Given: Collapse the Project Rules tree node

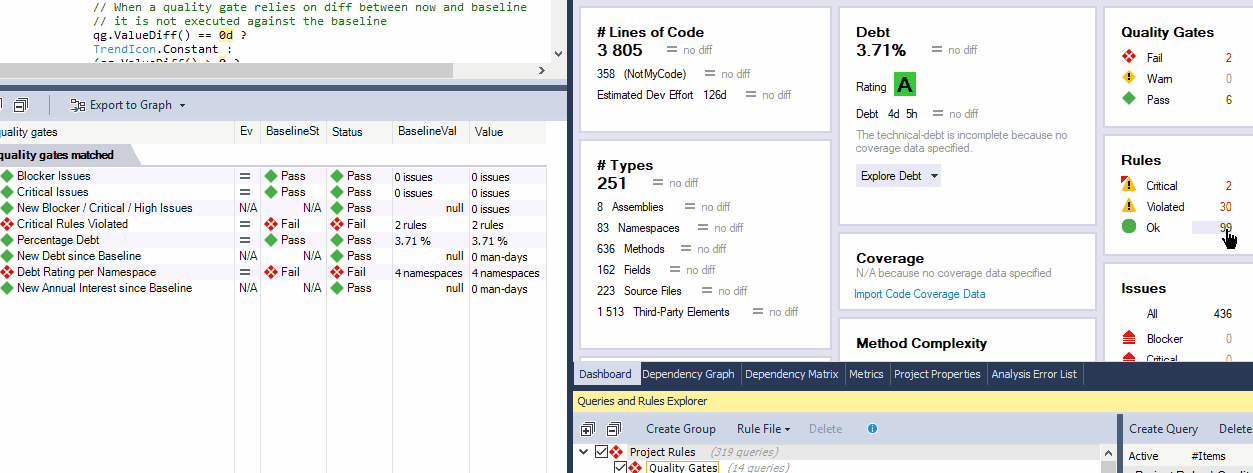Looking at the screenshot, I should pyautogui.click(x=584, y=452).
